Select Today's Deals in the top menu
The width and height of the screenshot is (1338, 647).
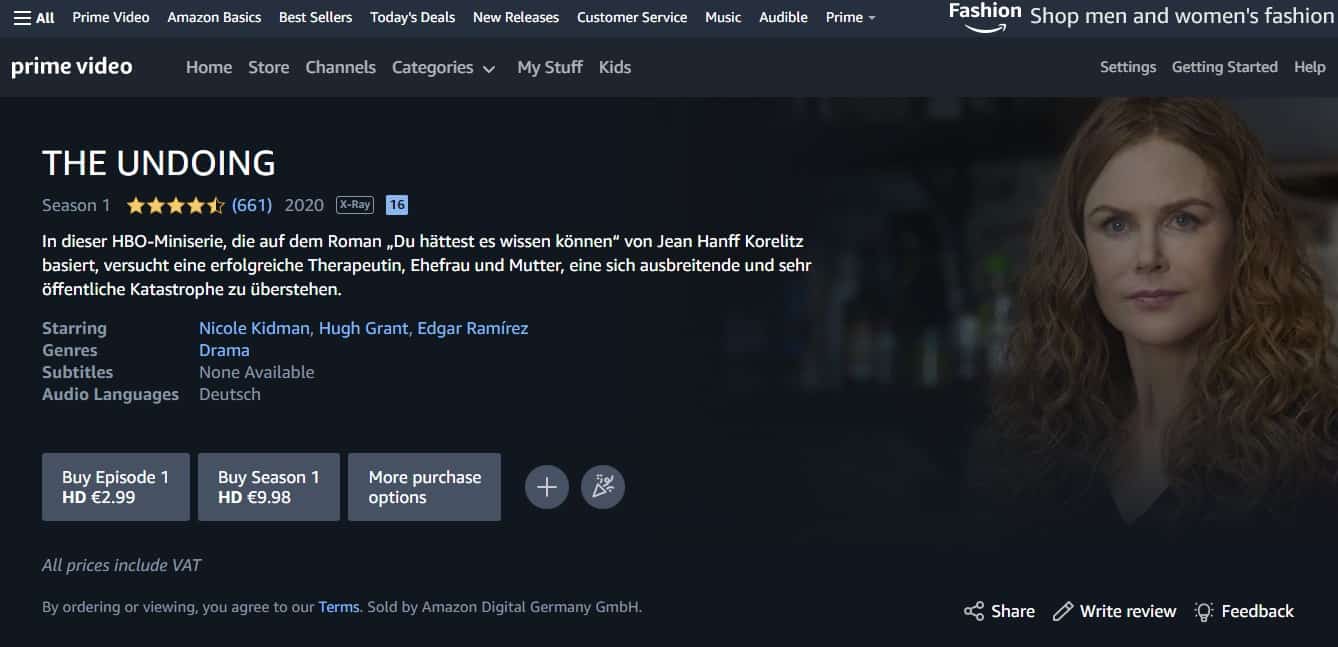pos(412,17)
